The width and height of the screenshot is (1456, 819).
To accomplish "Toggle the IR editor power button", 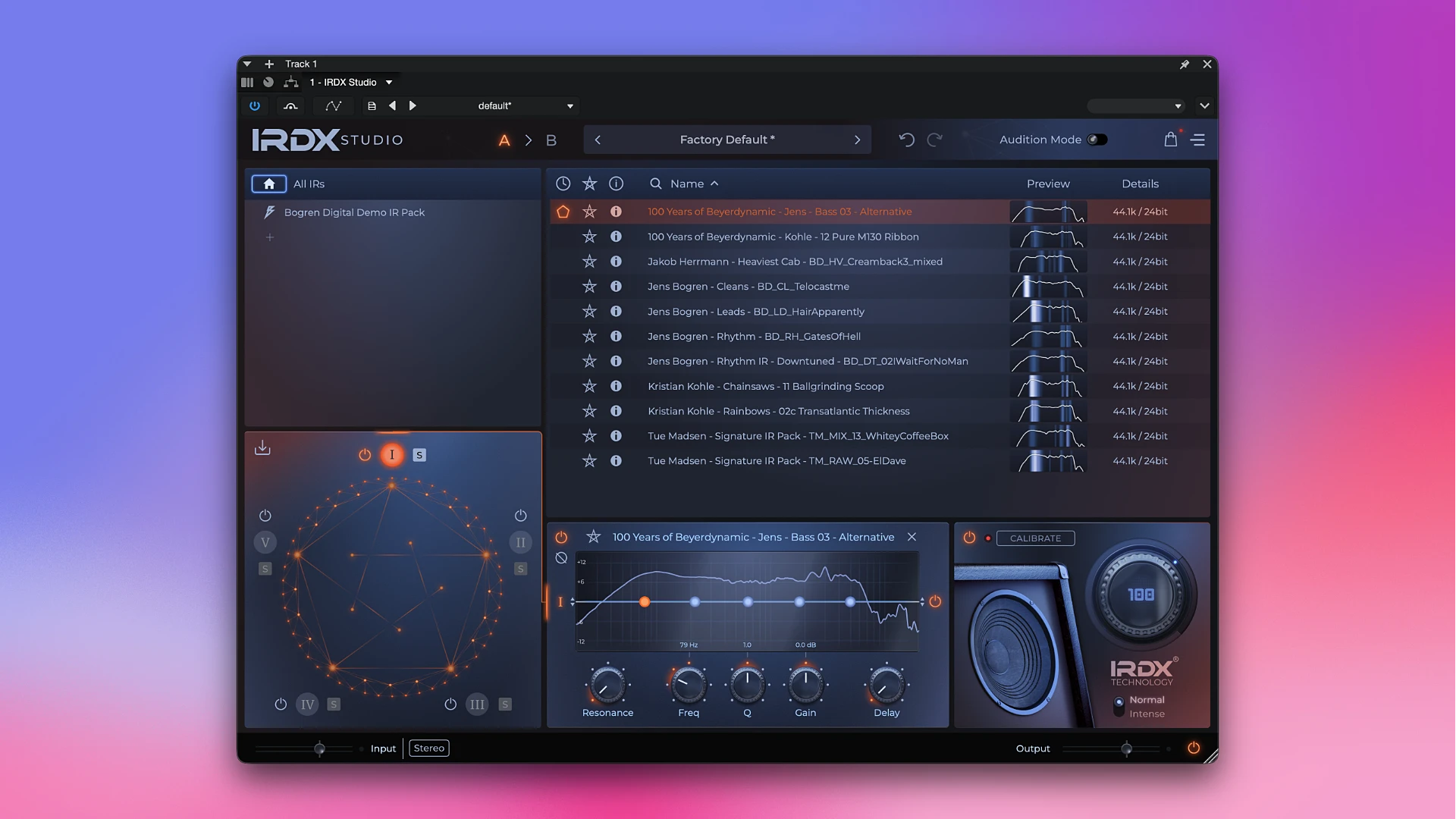I will (x=561, y=537).
